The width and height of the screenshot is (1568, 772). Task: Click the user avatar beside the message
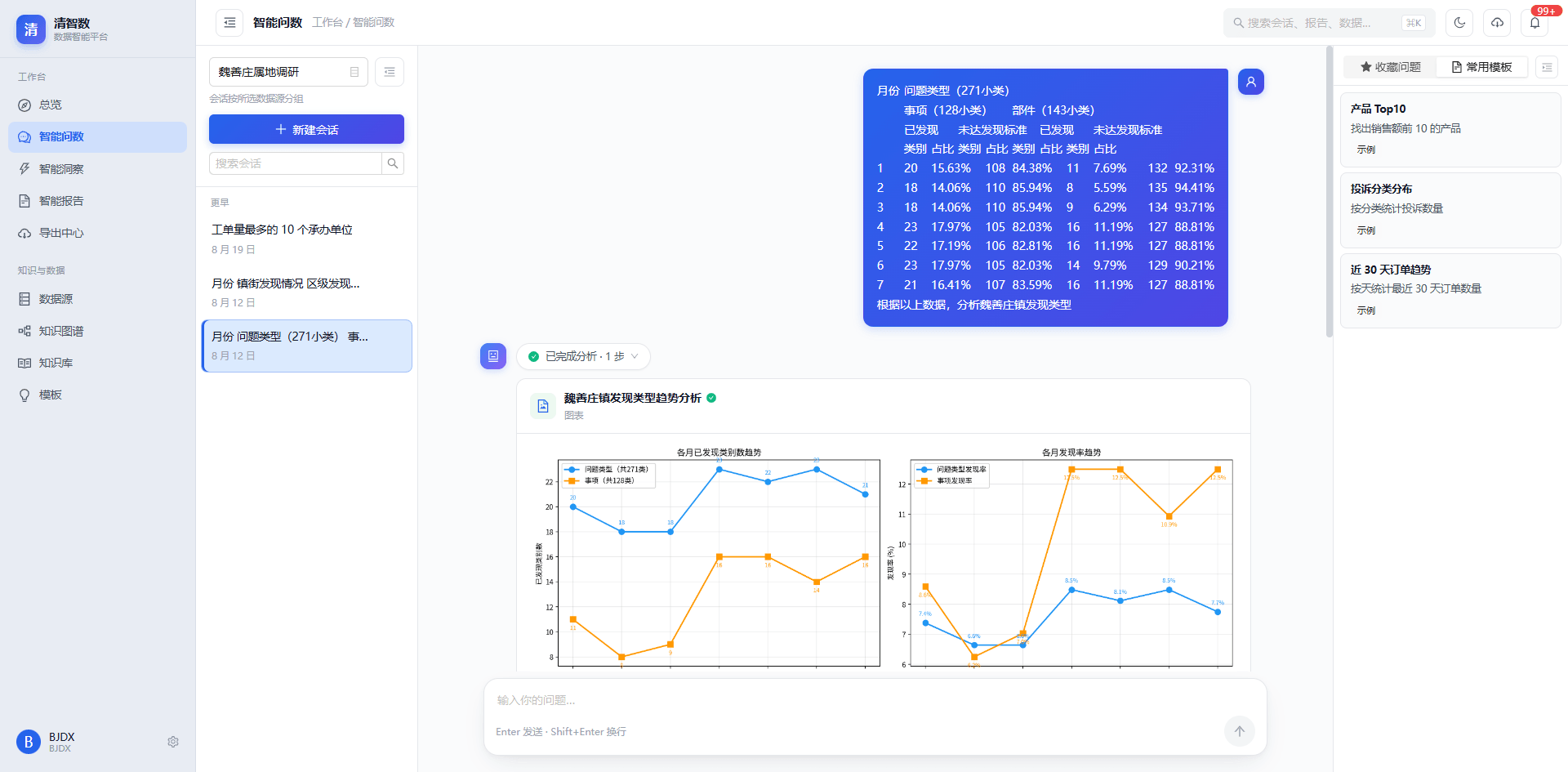(1250, 82)
